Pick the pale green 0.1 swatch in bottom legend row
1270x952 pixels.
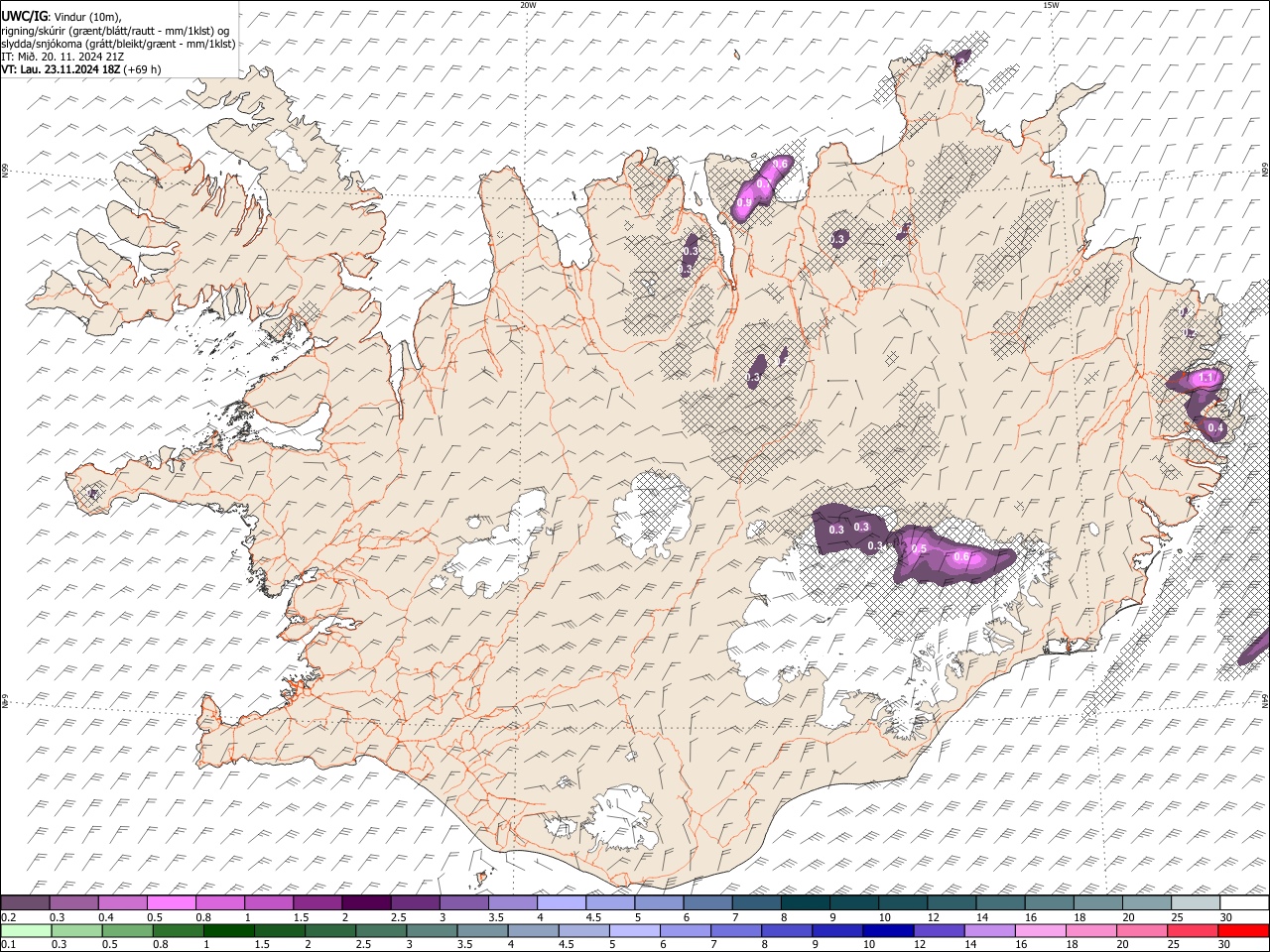(x=26, y=930)
